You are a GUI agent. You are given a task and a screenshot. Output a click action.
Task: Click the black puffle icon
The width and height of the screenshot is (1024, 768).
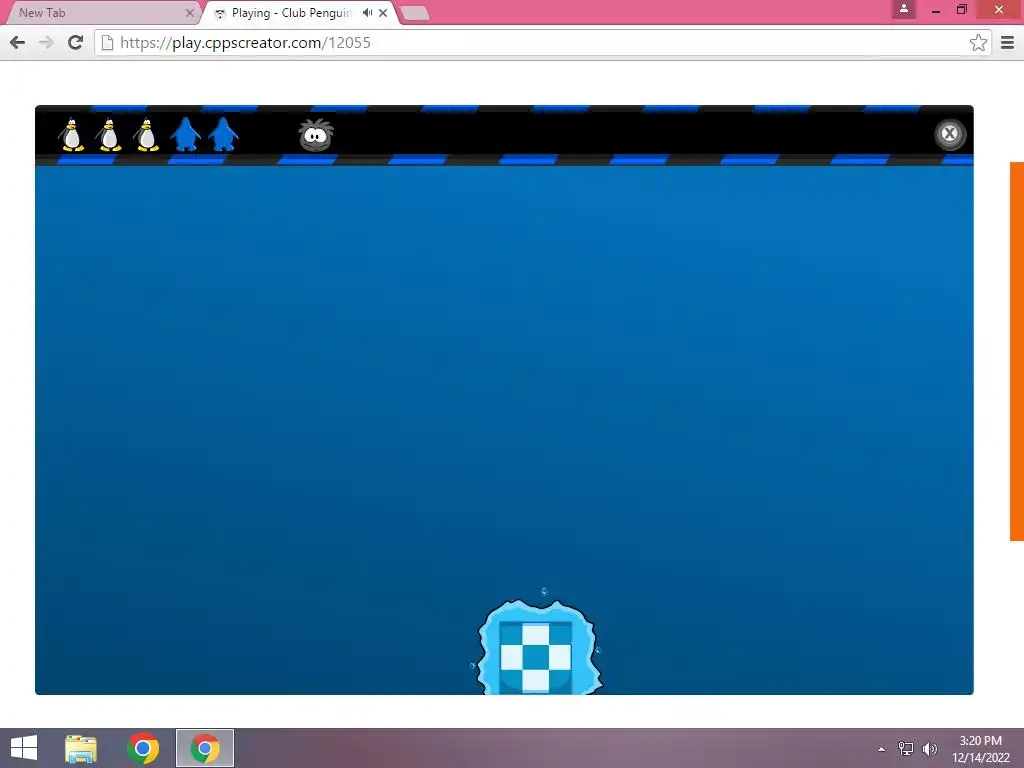pos(316,135)
